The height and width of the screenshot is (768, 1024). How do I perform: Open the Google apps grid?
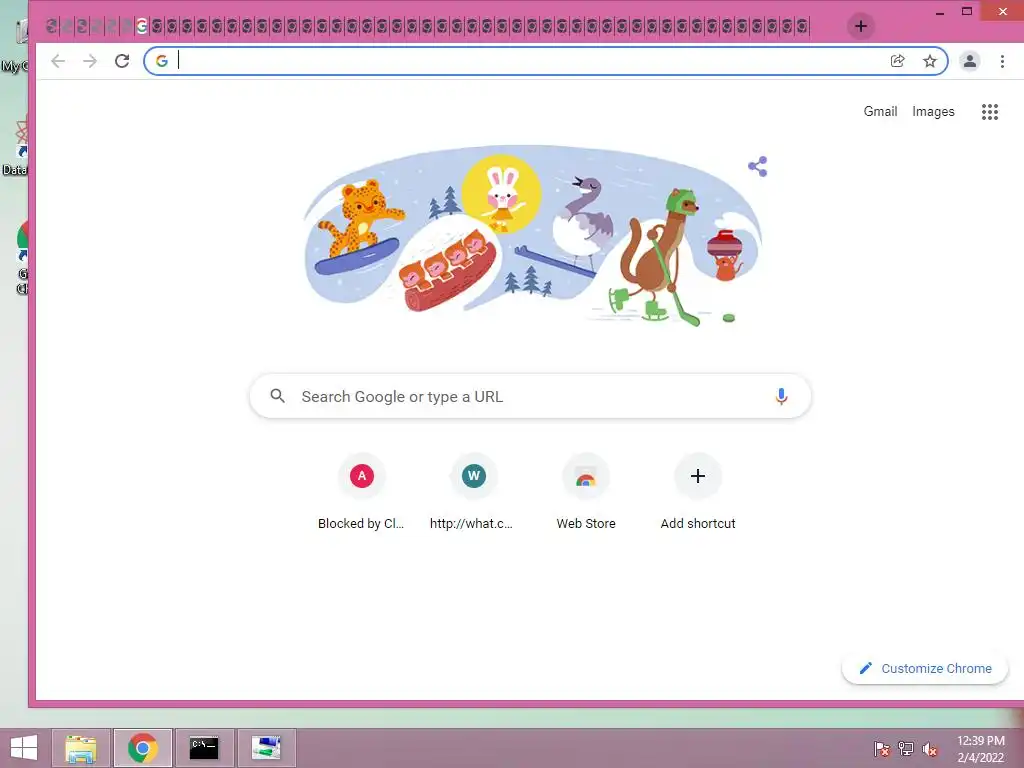point(990,112)
